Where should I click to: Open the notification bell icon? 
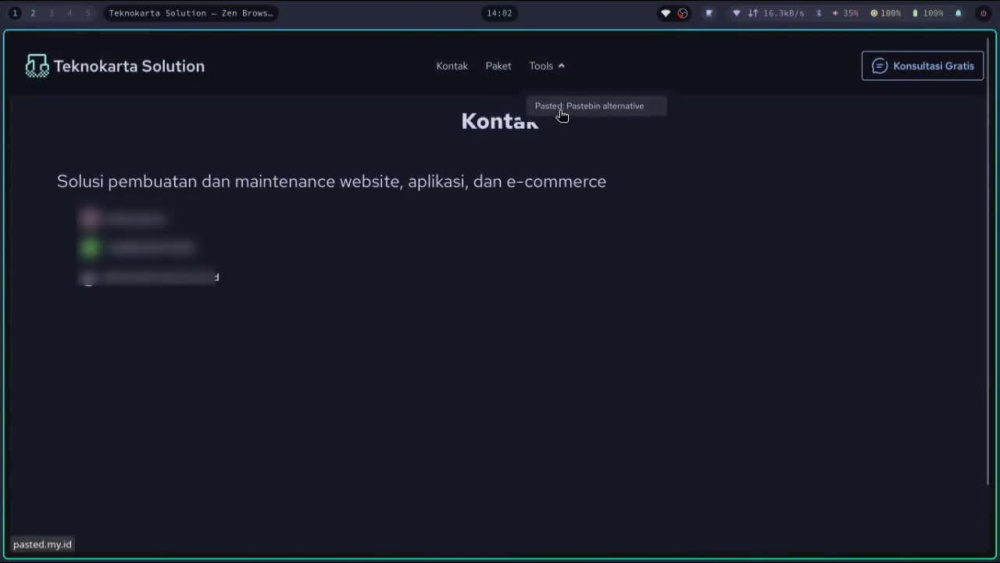958,13
